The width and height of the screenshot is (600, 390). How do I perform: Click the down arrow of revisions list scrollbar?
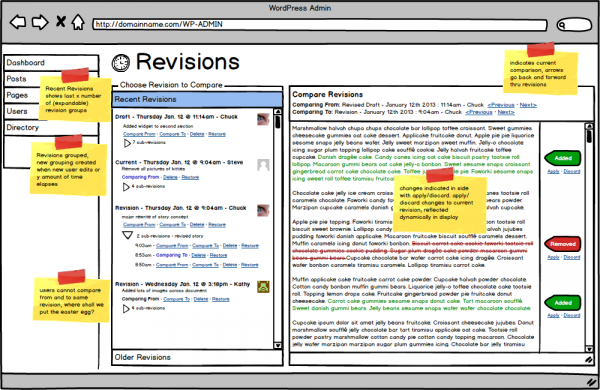278,345
